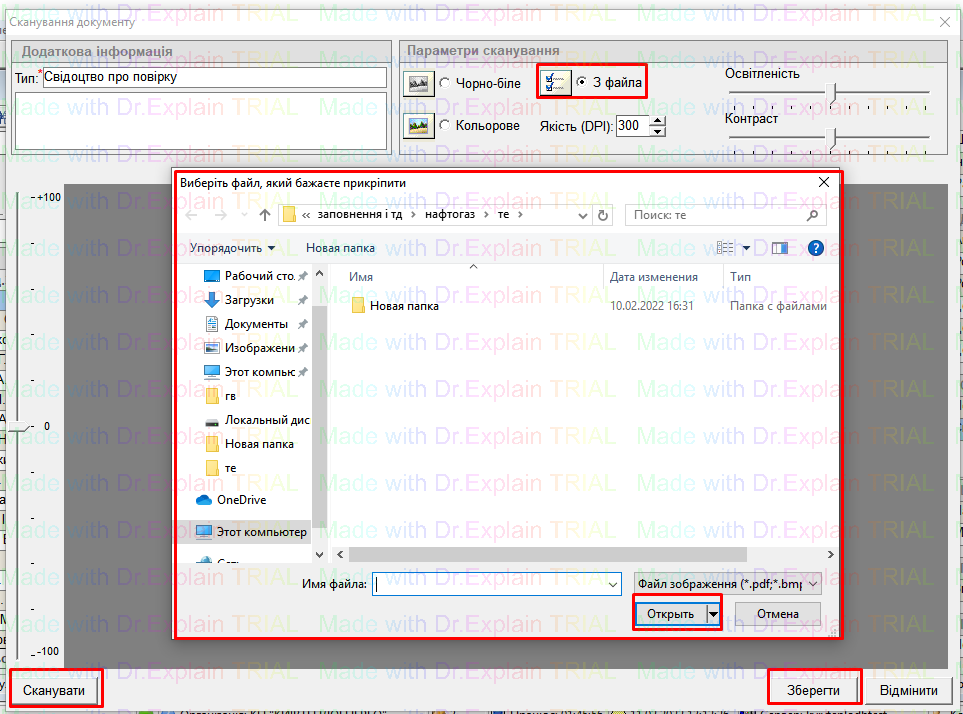
Task: Click the from-file checklist icon
Action: click(x=554, y=83)
